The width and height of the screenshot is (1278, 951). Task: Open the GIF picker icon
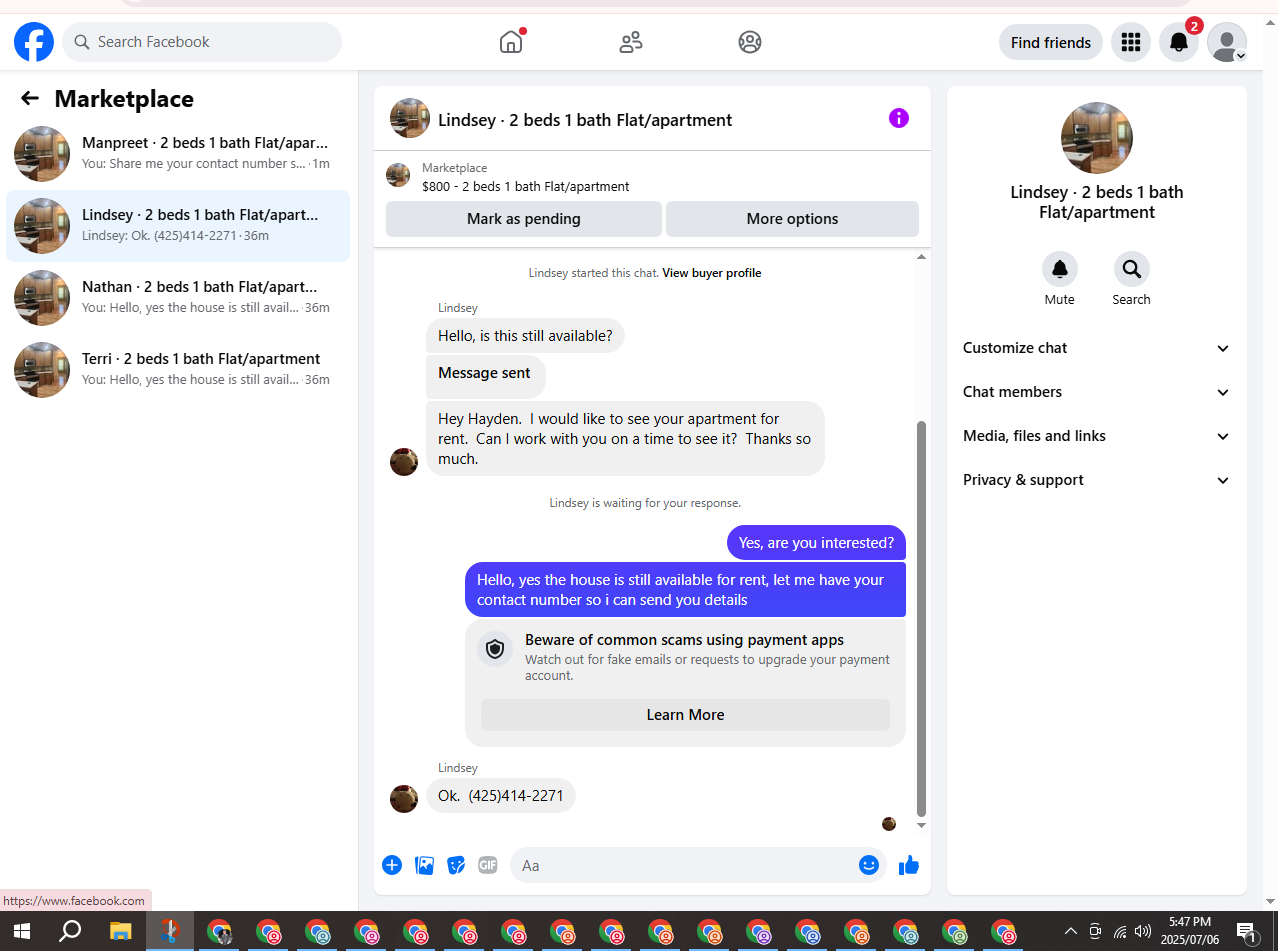pos(488,865)
